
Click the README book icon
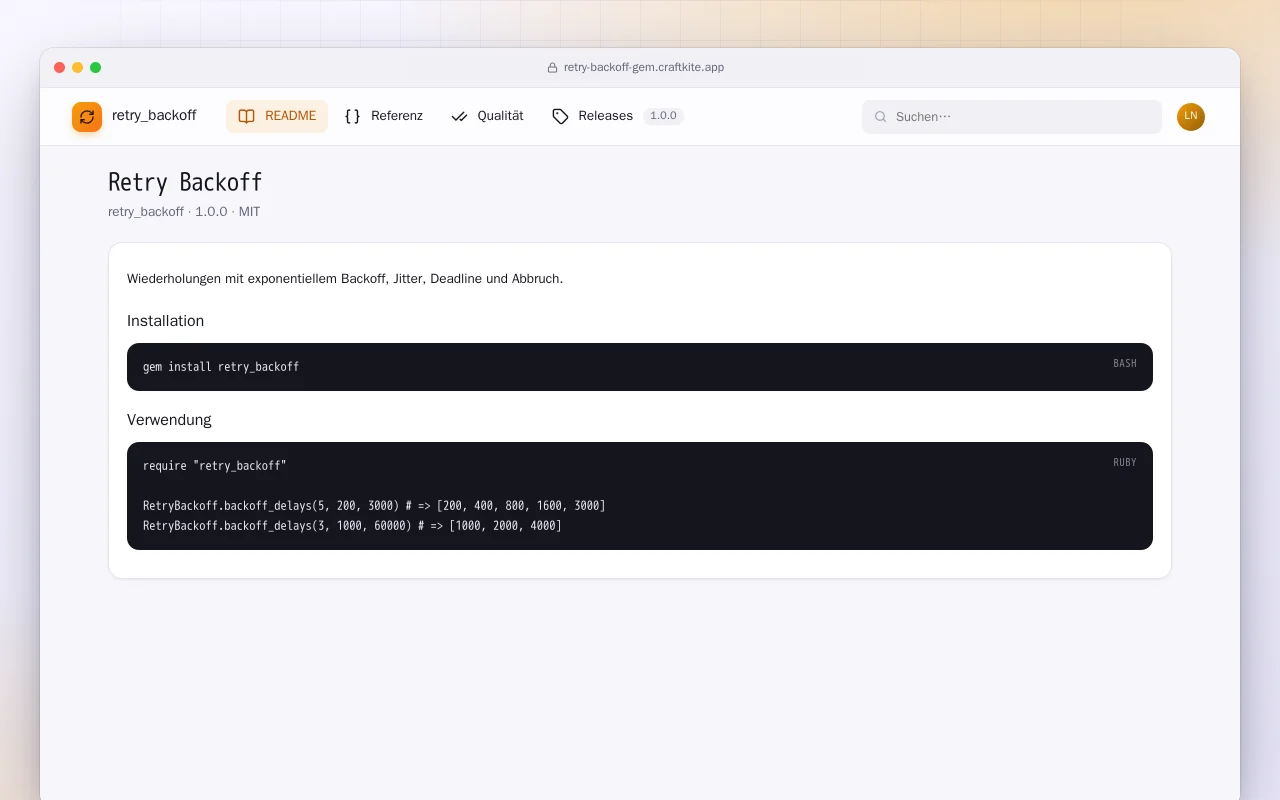[246, 116]
